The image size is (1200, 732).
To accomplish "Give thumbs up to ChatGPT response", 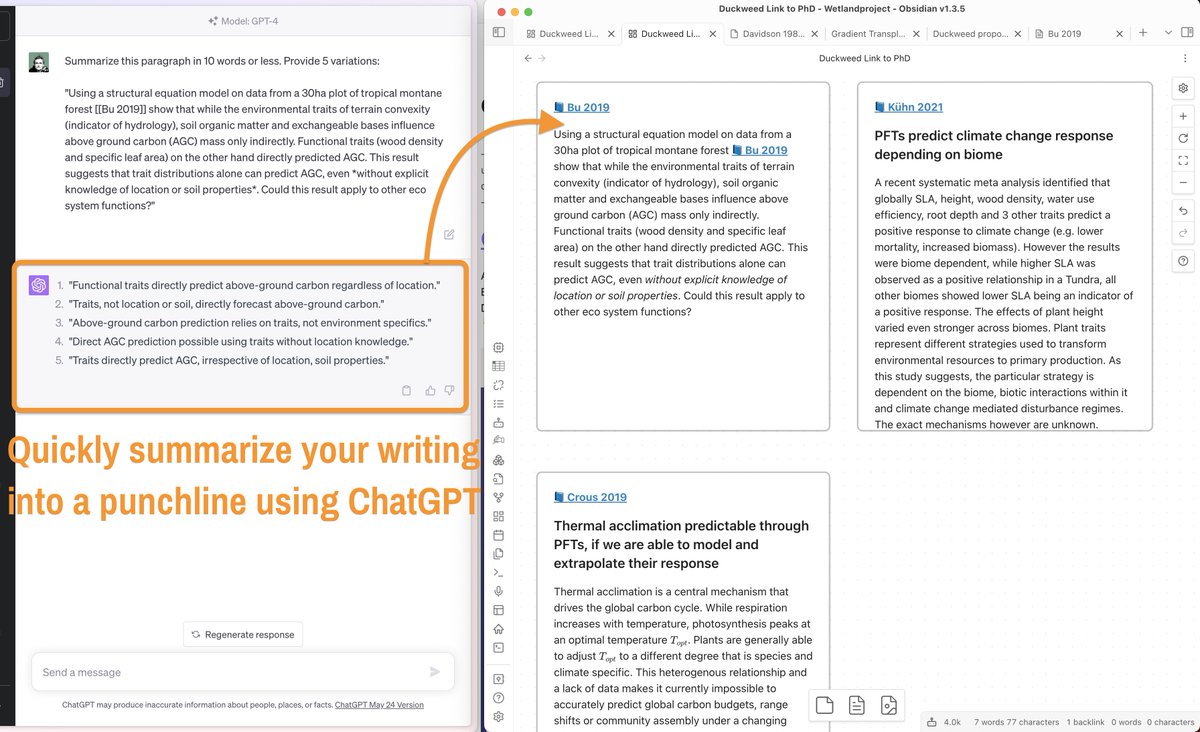I will (429, 390).
